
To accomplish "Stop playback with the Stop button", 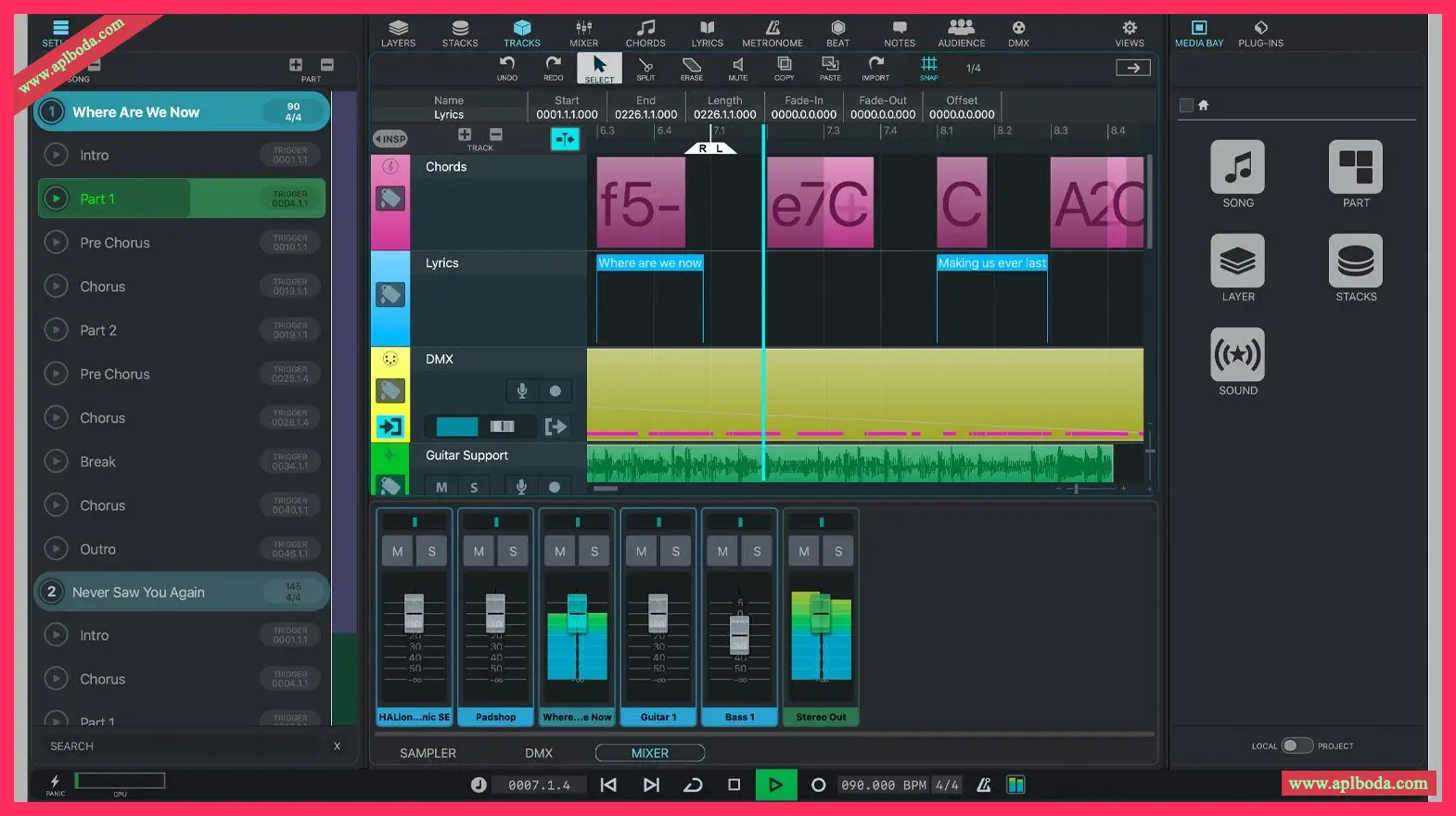I will point(734,784).
